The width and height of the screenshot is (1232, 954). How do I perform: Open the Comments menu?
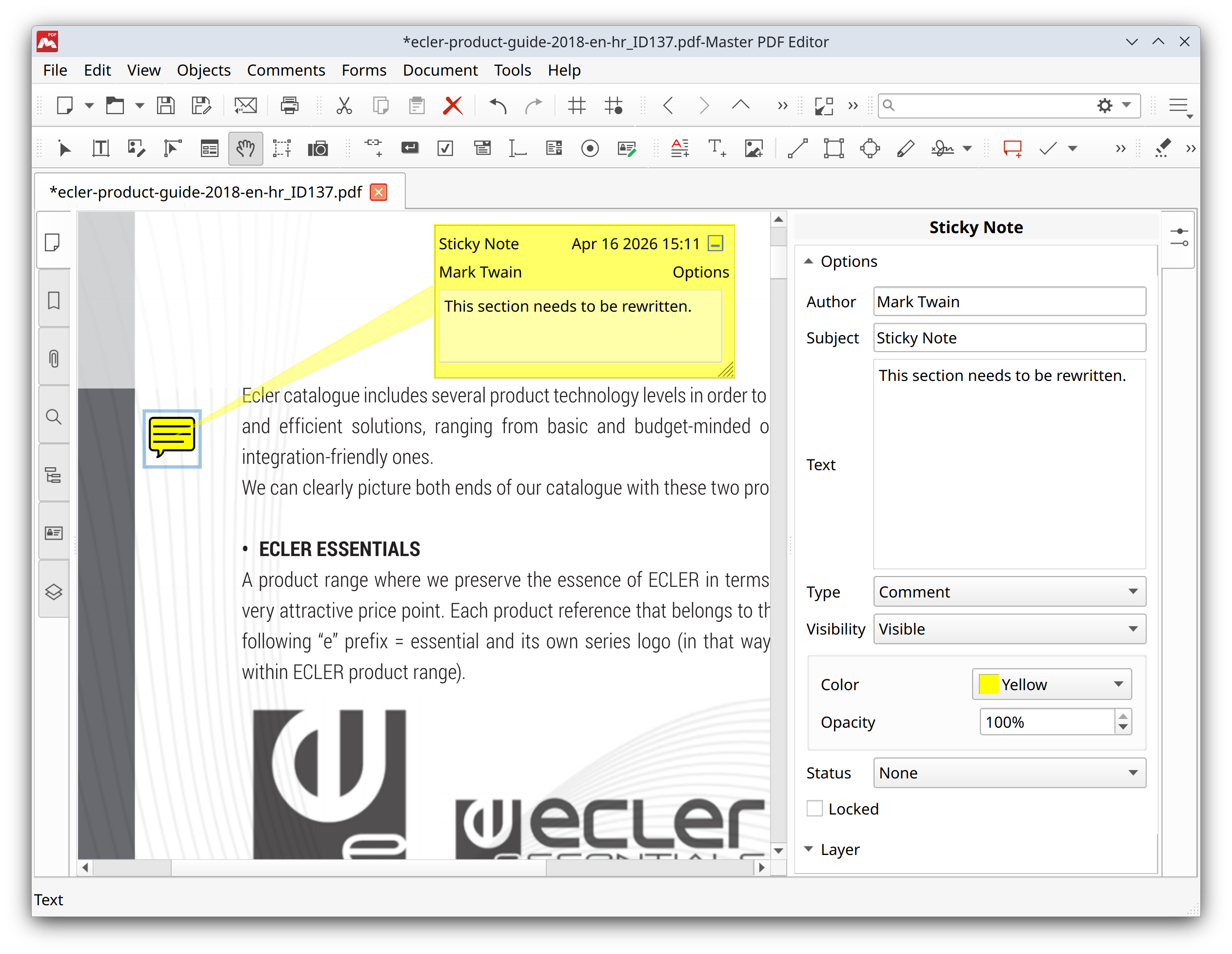pyautogui.click(x=286, y=70)
